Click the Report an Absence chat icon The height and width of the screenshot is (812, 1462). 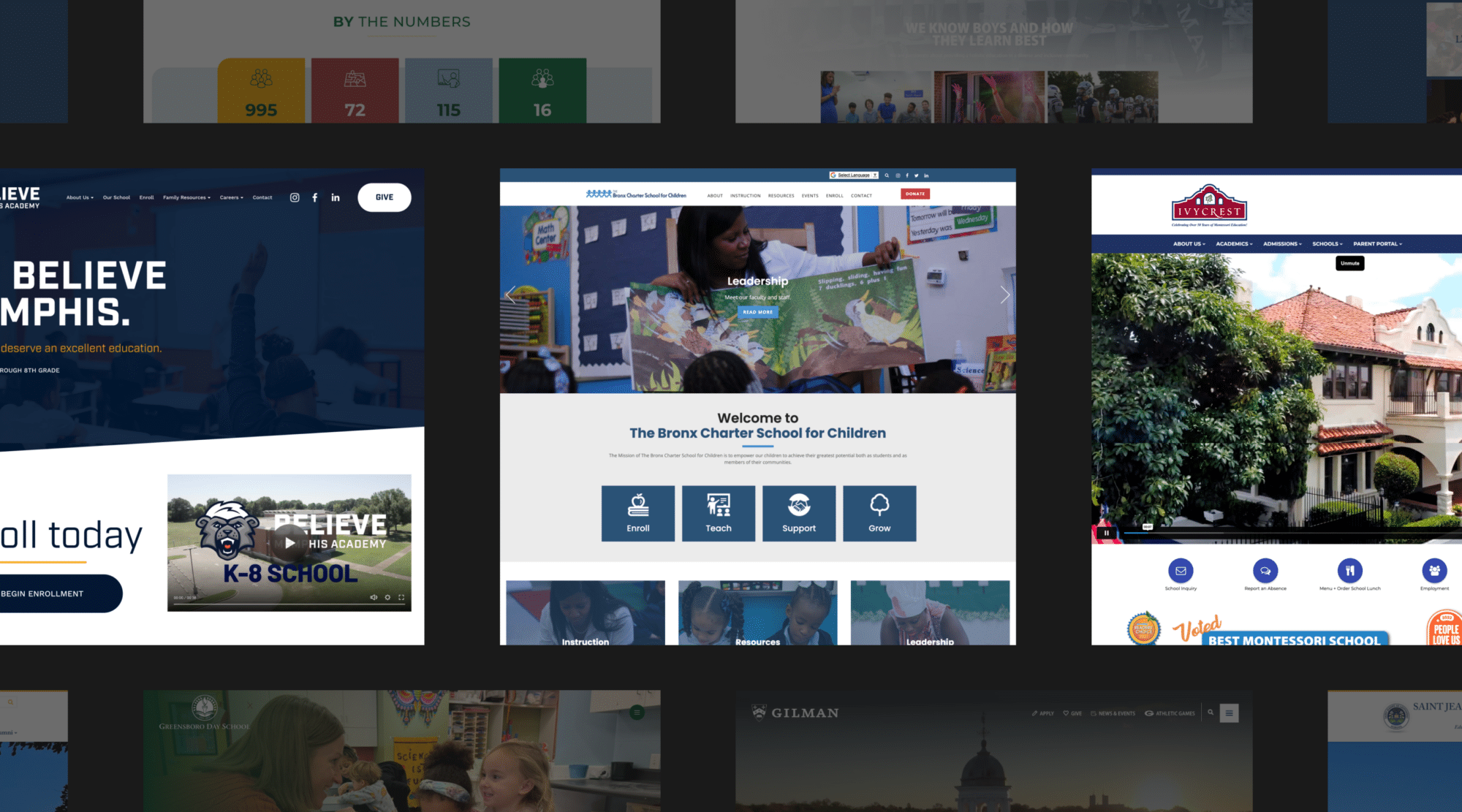(1265, 571)
